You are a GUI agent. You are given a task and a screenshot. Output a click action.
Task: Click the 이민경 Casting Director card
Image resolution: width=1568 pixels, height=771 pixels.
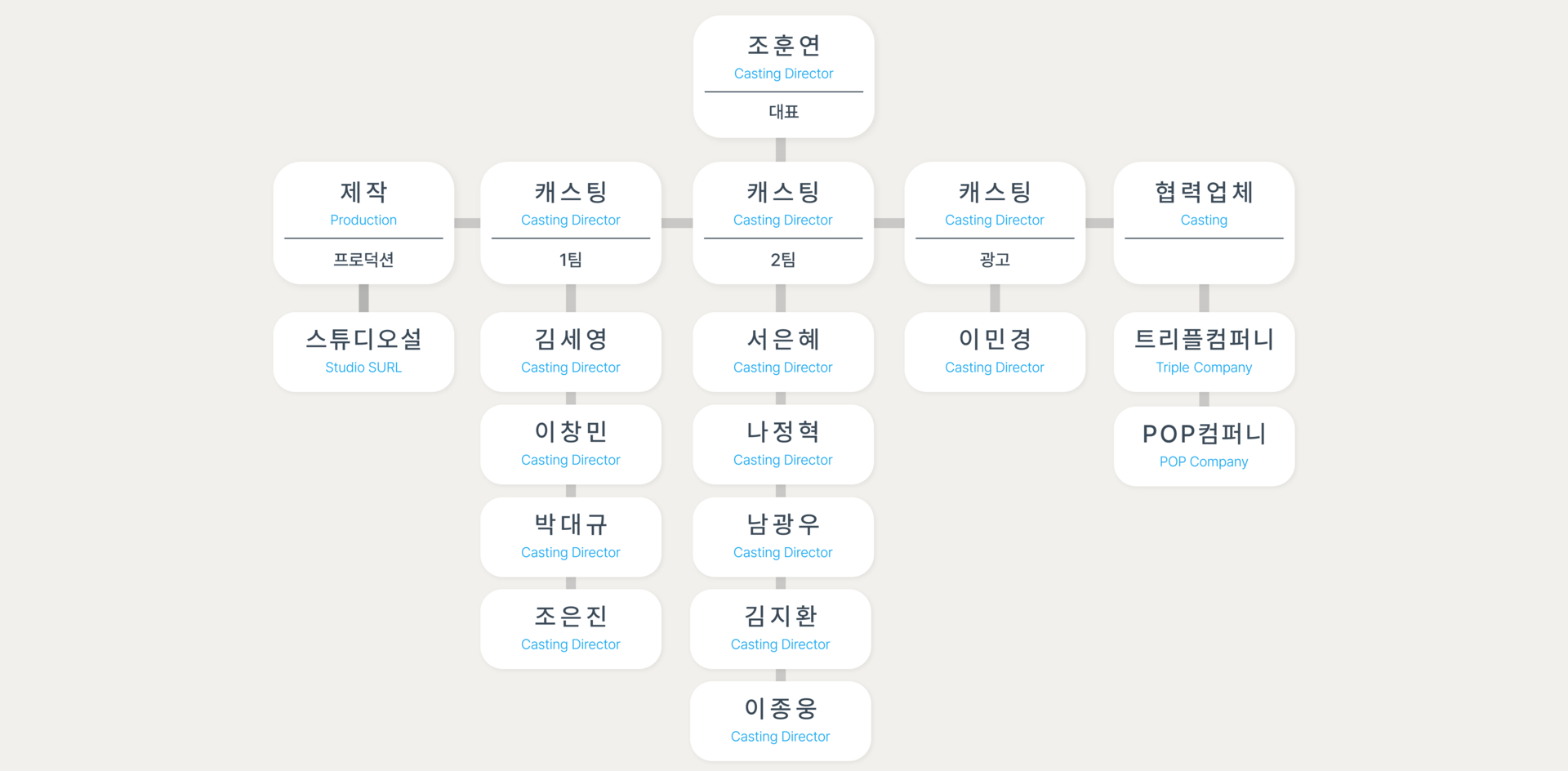click(x=995, y=352)
